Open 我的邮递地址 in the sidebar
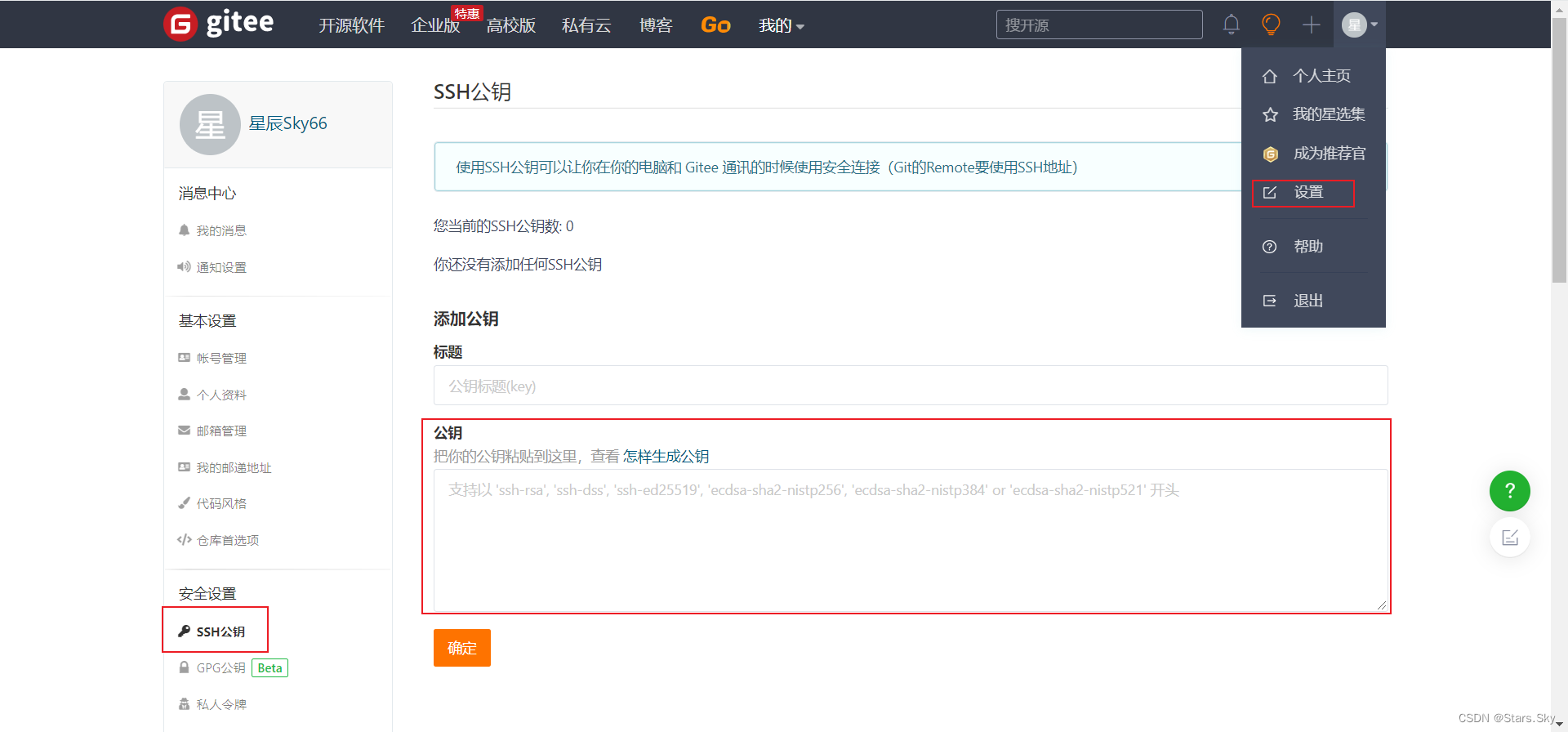Screen dimensions: 1568x732 click(x=234, y=467)
